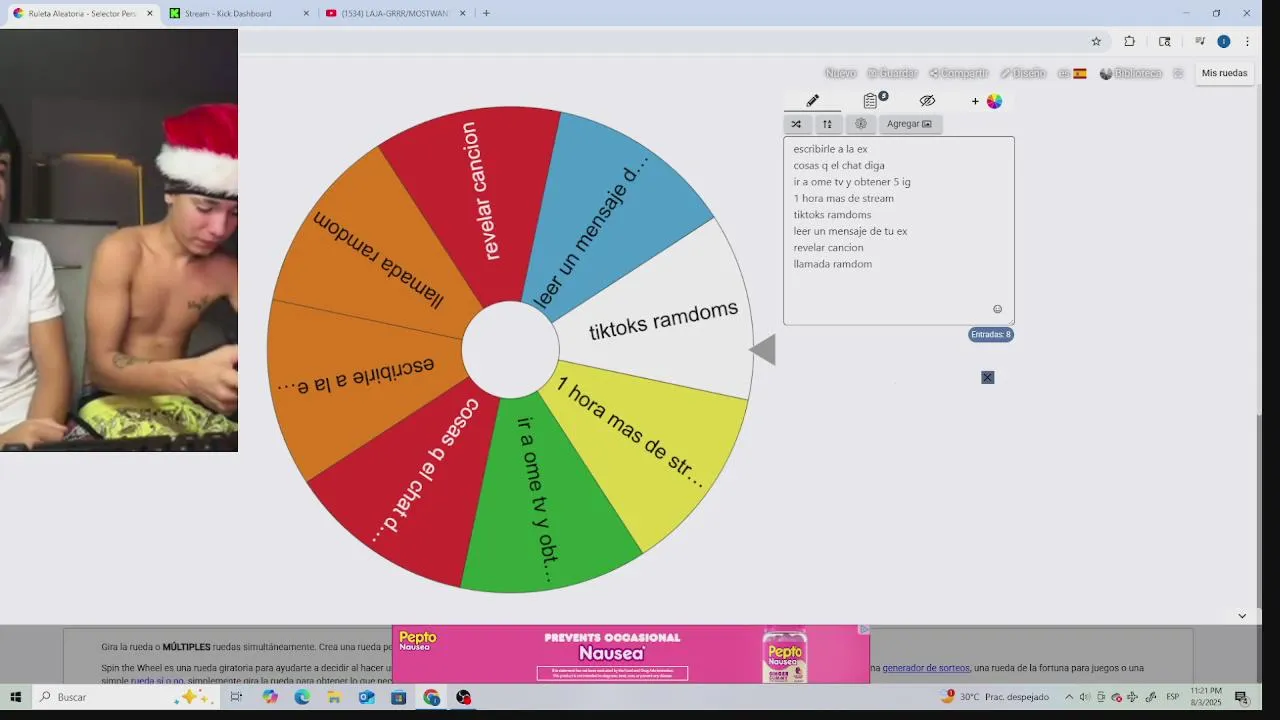The width and height of the screenshot is (1280, 720).
Task: Click the 'cosas q el chat diga' entry
Action: pos(839,165)
